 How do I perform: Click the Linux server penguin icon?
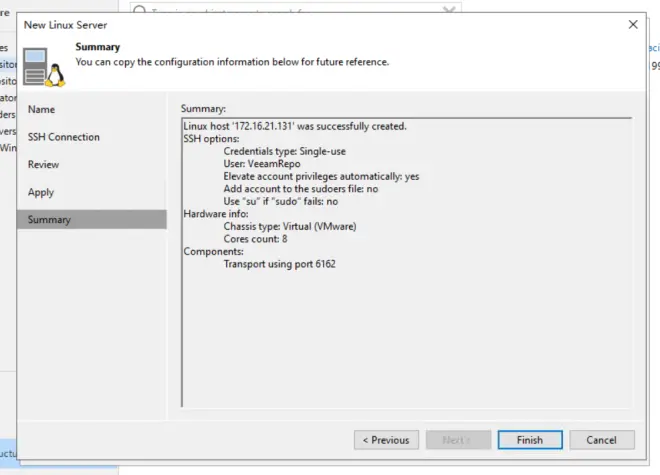coord(44,67)
